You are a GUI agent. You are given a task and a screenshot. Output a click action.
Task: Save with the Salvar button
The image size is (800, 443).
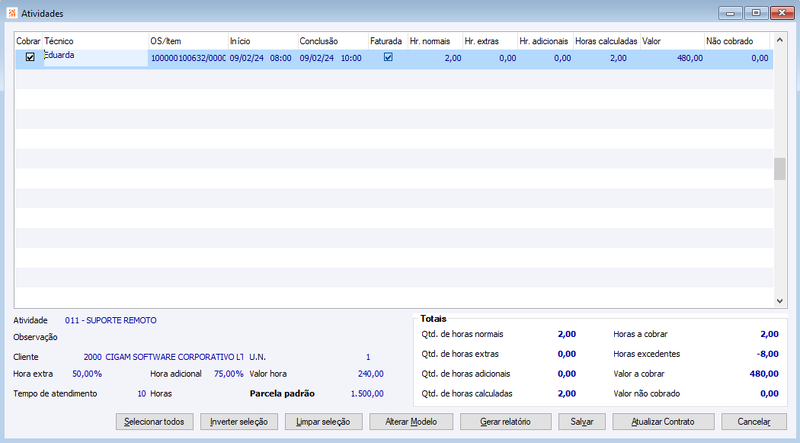[582, 422]
